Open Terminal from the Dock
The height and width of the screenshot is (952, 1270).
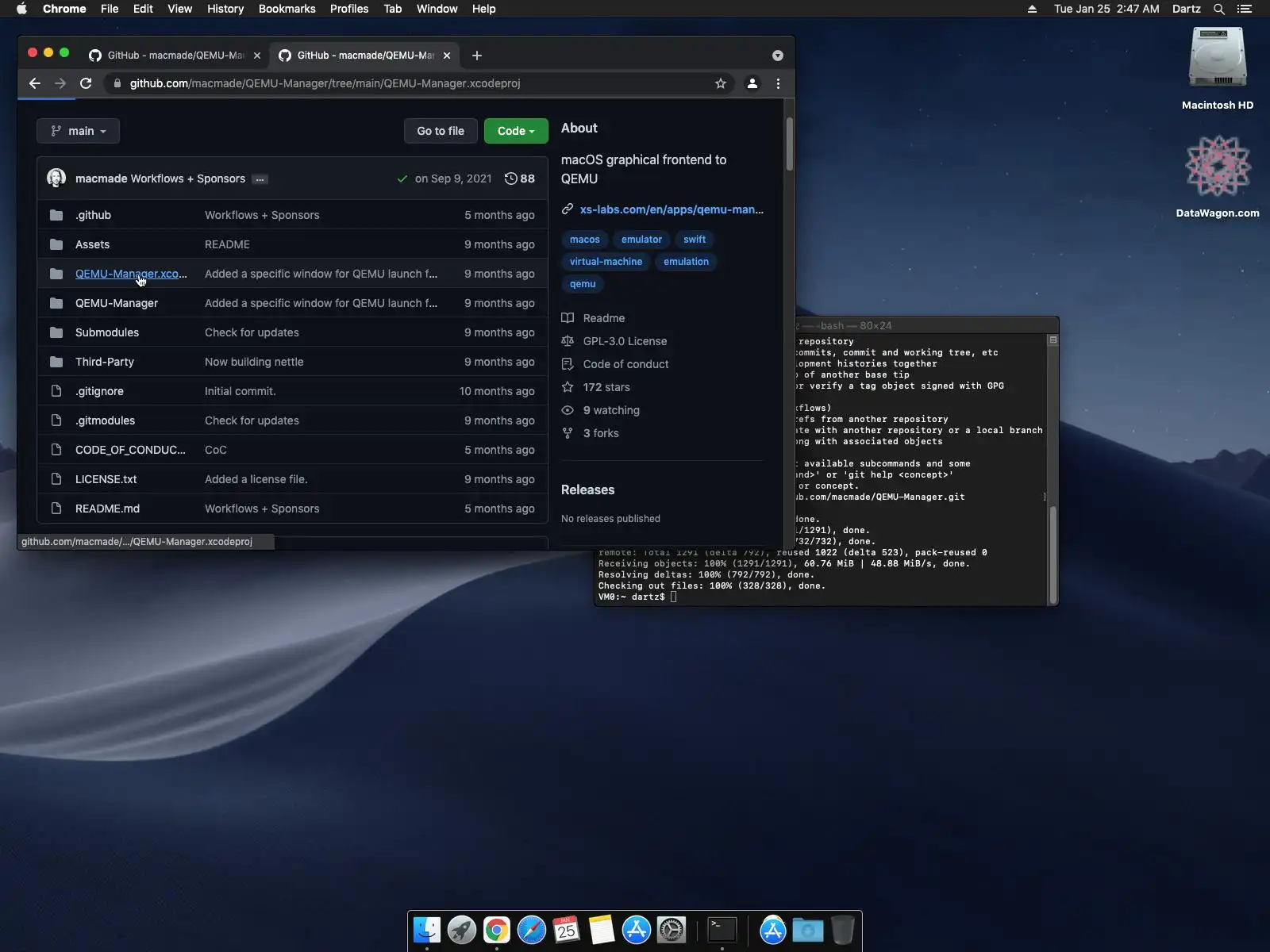tap(722, 930)
